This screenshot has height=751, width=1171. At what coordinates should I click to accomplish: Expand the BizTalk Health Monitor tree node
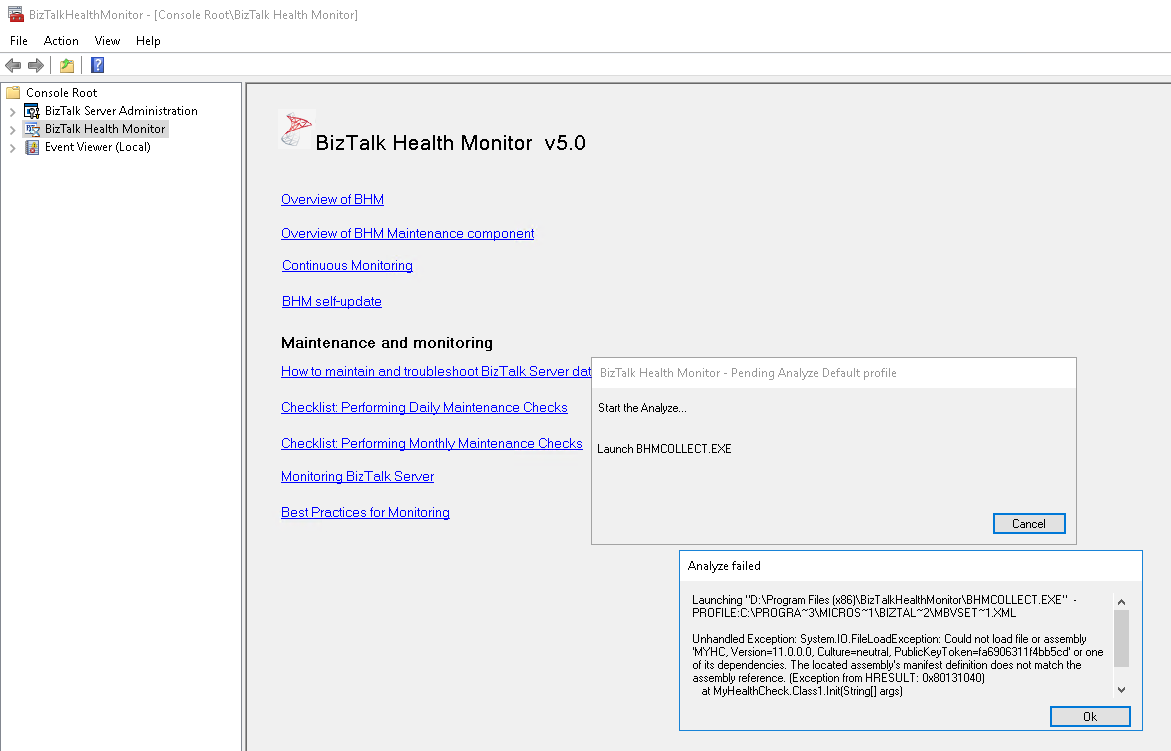click(x=12, y=129)
